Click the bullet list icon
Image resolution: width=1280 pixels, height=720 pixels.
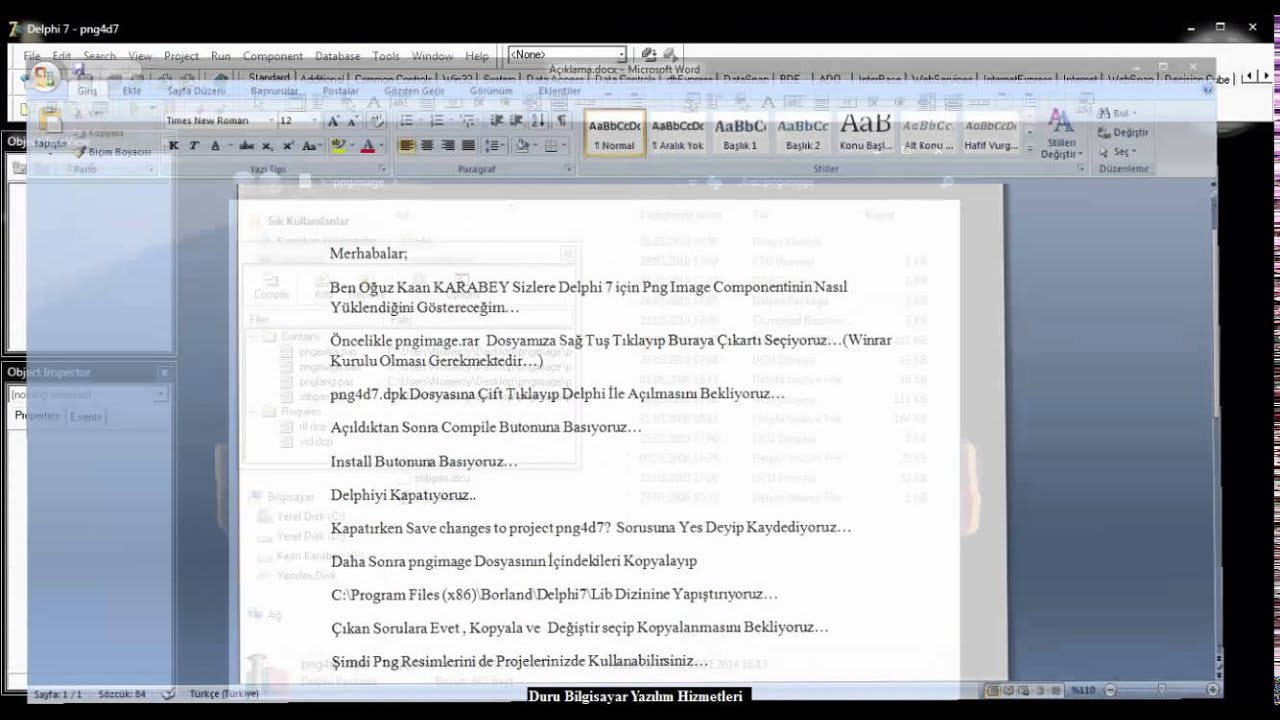[x=407, y=121]
